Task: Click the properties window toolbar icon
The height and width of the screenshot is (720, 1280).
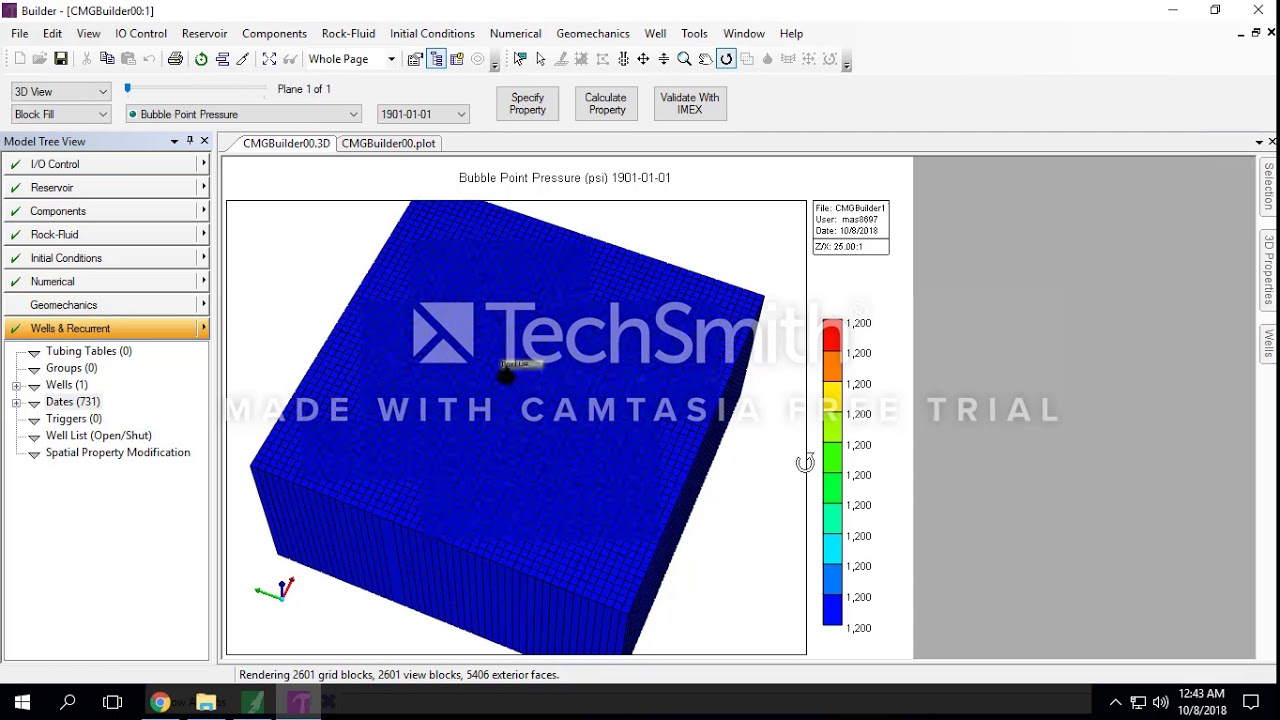Action: tap(415, 59)
